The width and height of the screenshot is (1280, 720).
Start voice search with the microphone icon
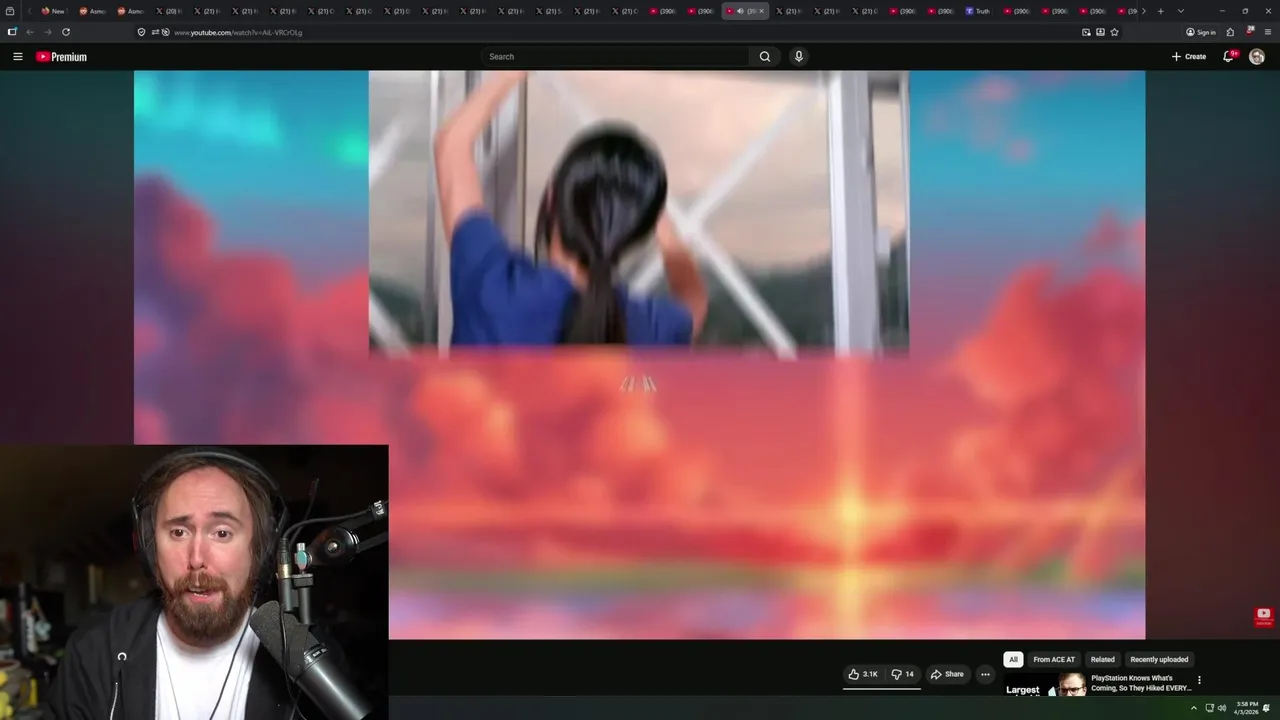tap(798, 57)
